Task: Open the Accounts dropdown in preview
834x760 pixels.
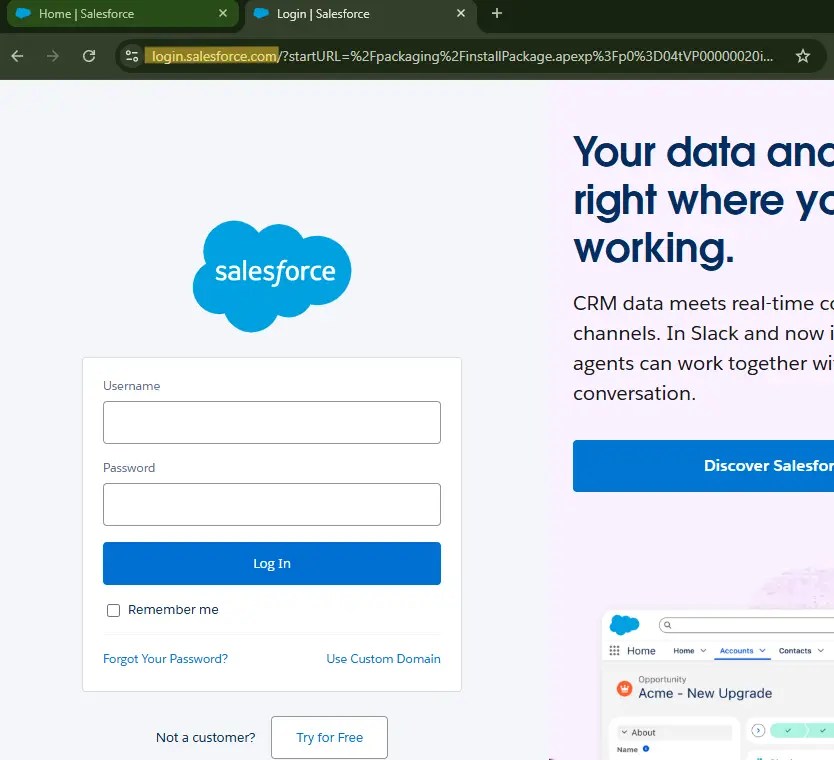Action: 741,650
